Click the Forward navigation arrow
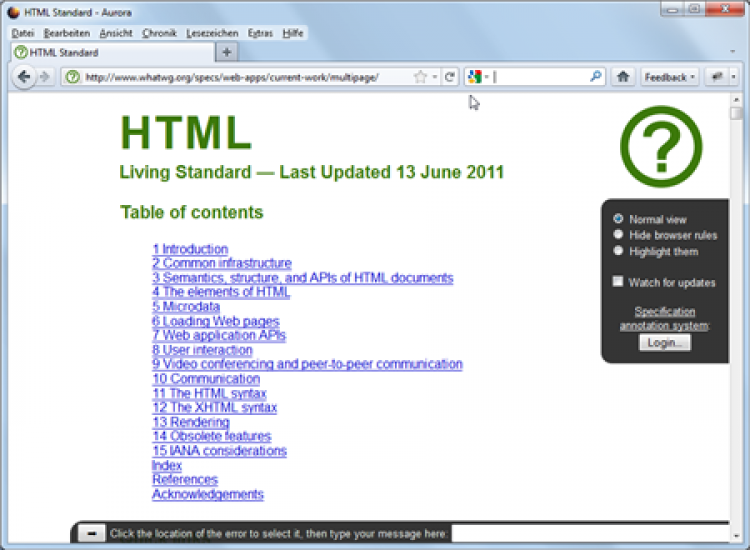This screenshot has width=750, height=550. click(44, 77)
